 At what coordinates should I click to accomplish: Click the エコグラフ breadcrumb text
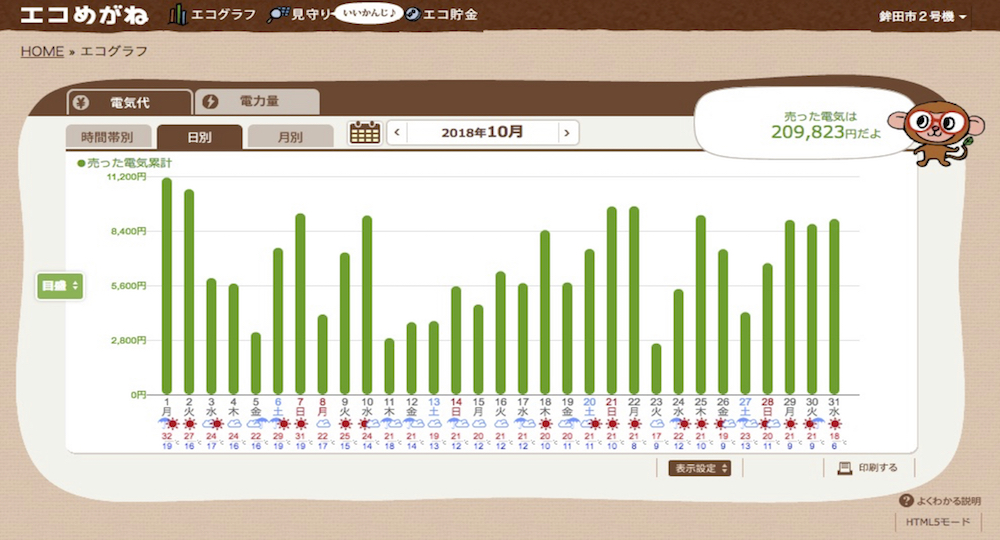(114, 51)
